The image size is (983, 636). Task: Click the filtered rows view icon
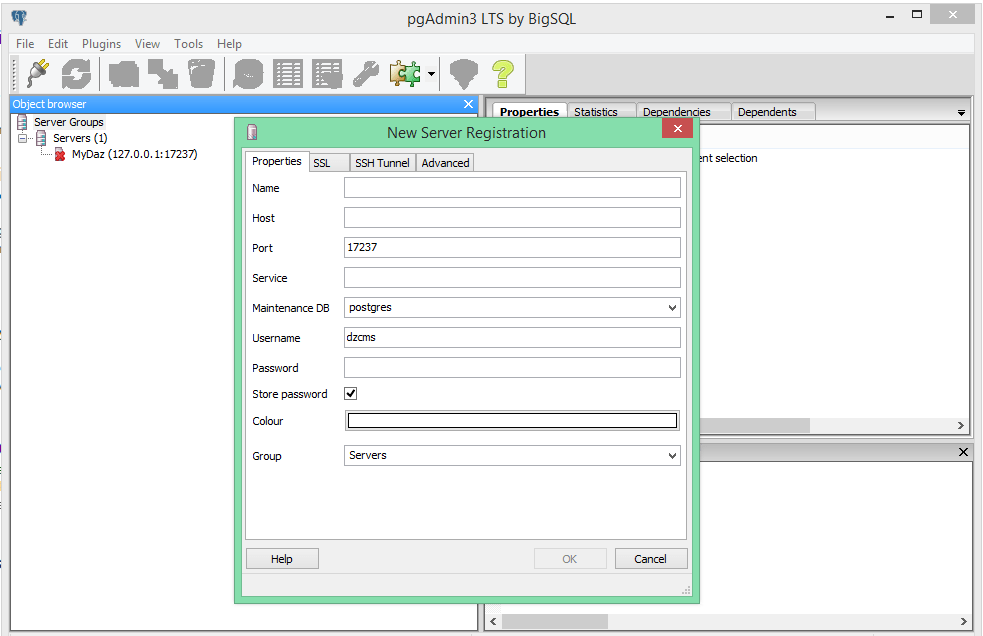(x=327, y=73)
